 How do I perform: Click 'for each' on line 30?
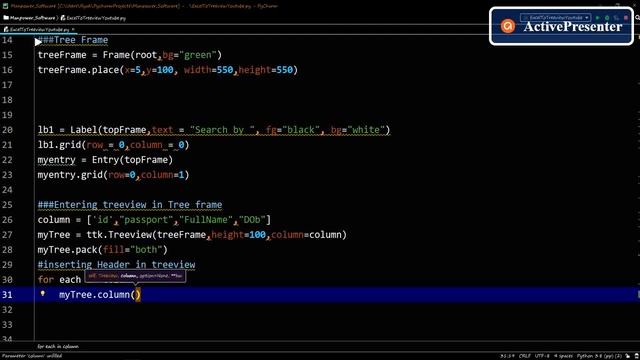click(x=59, y=280)
